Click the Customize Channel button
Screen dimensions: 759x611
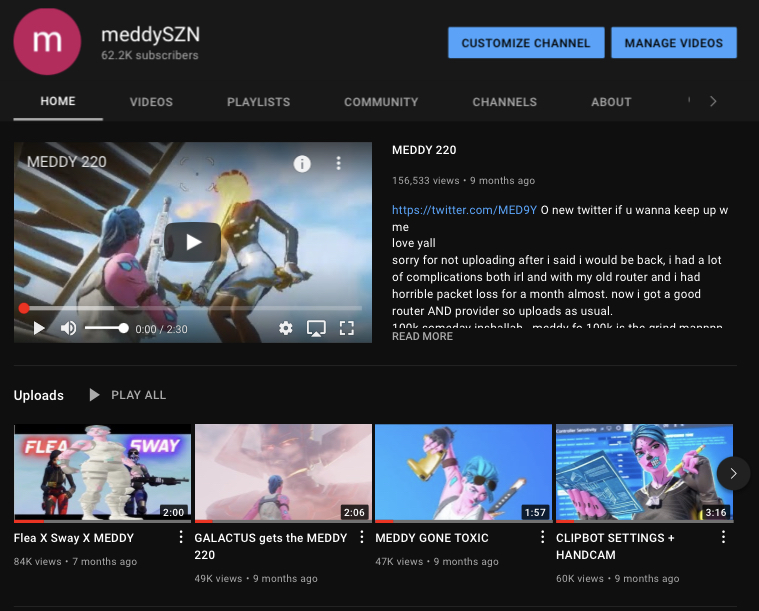tap(526, 43)
